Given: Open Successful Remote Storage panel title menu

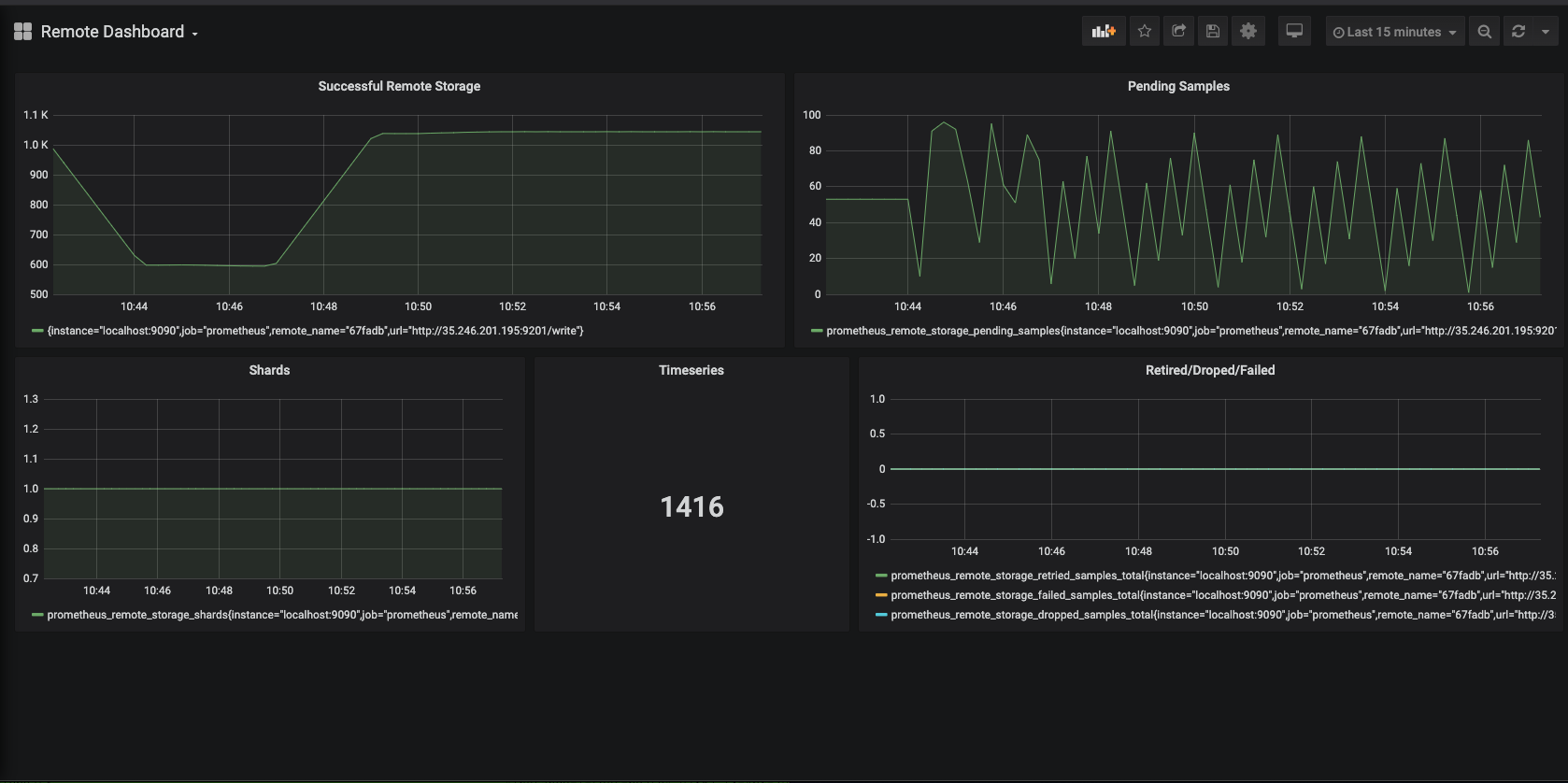Looking at the screenshot, I should coord(399,86).
